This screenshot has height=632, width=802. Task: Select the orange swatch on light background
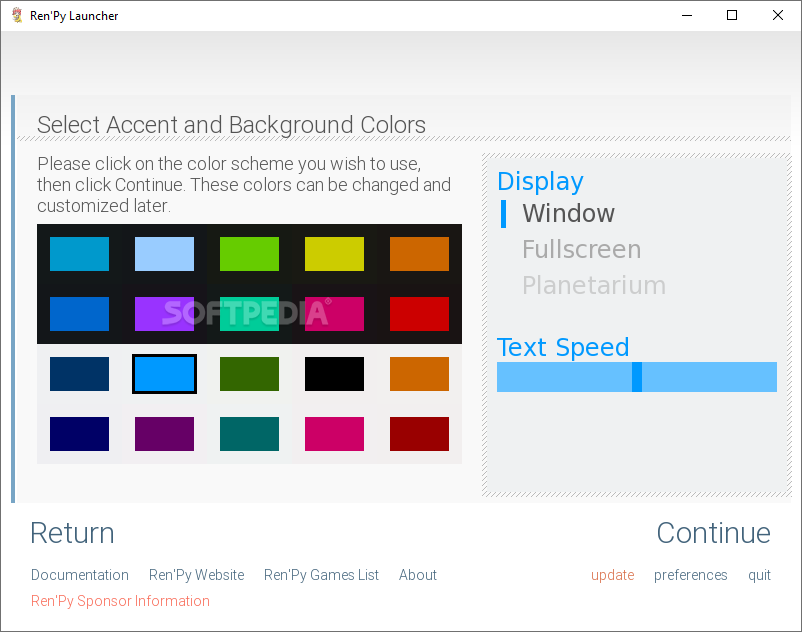click(419, 374)
